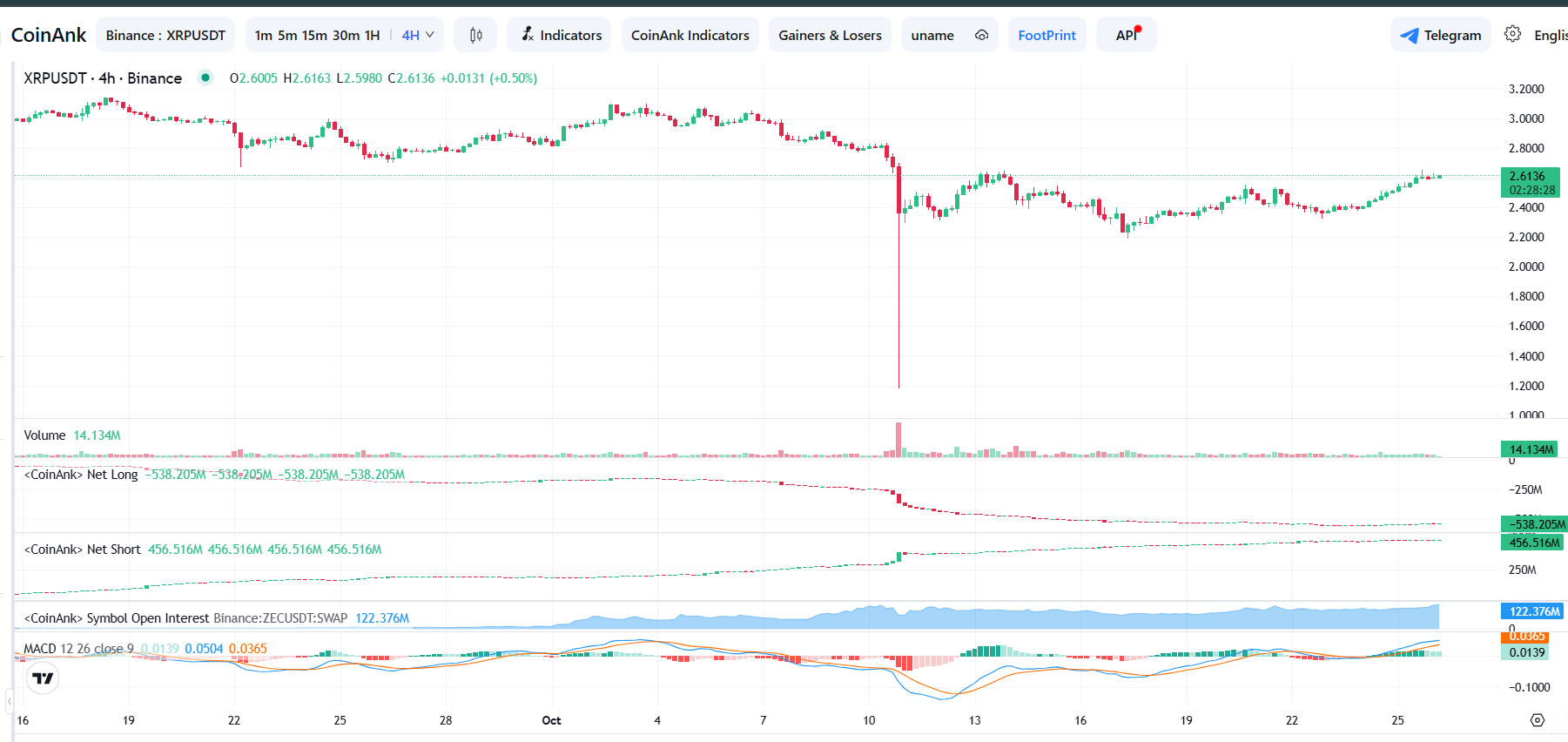Screen dimensions: 1568x742
Task: Expand the 4H timeframe dropdown
Action: click(418, 35)
